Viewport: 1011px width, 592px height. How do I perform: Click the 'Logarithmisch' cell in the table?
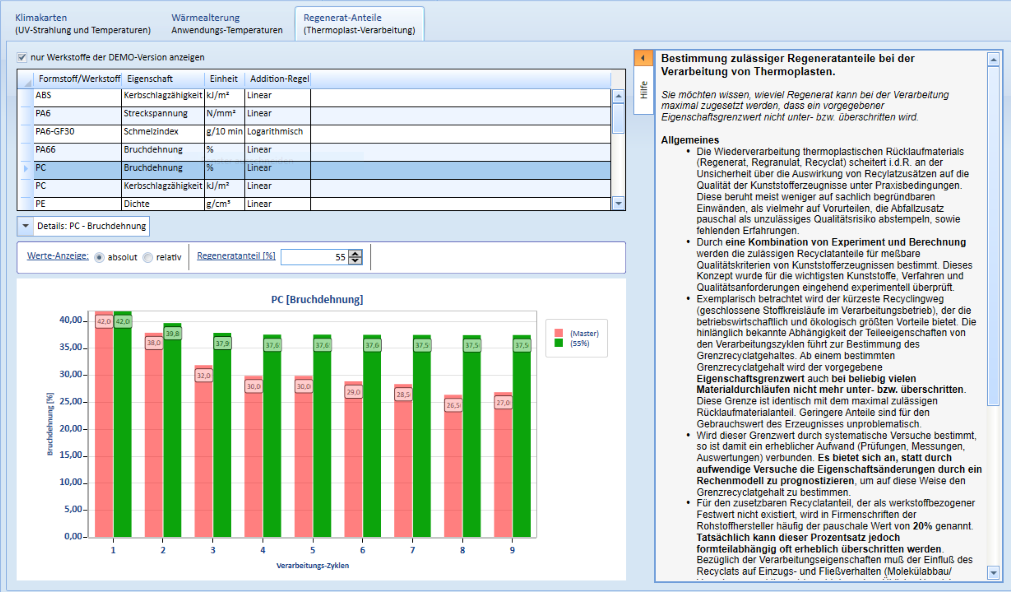(277, 132)
